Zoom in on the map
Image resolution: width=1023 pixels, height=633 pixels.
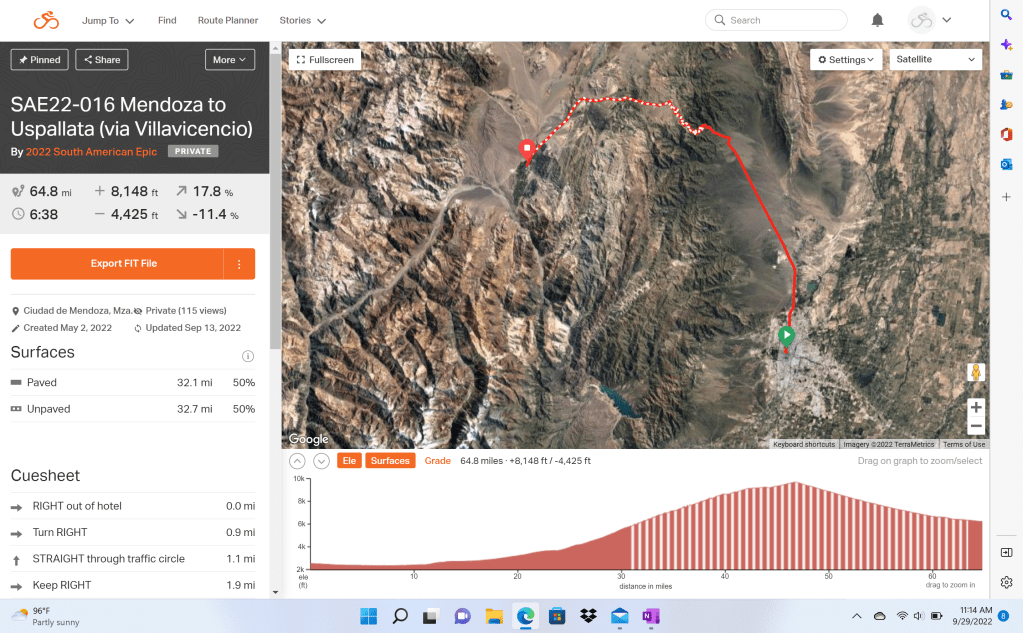click(975, 407)
